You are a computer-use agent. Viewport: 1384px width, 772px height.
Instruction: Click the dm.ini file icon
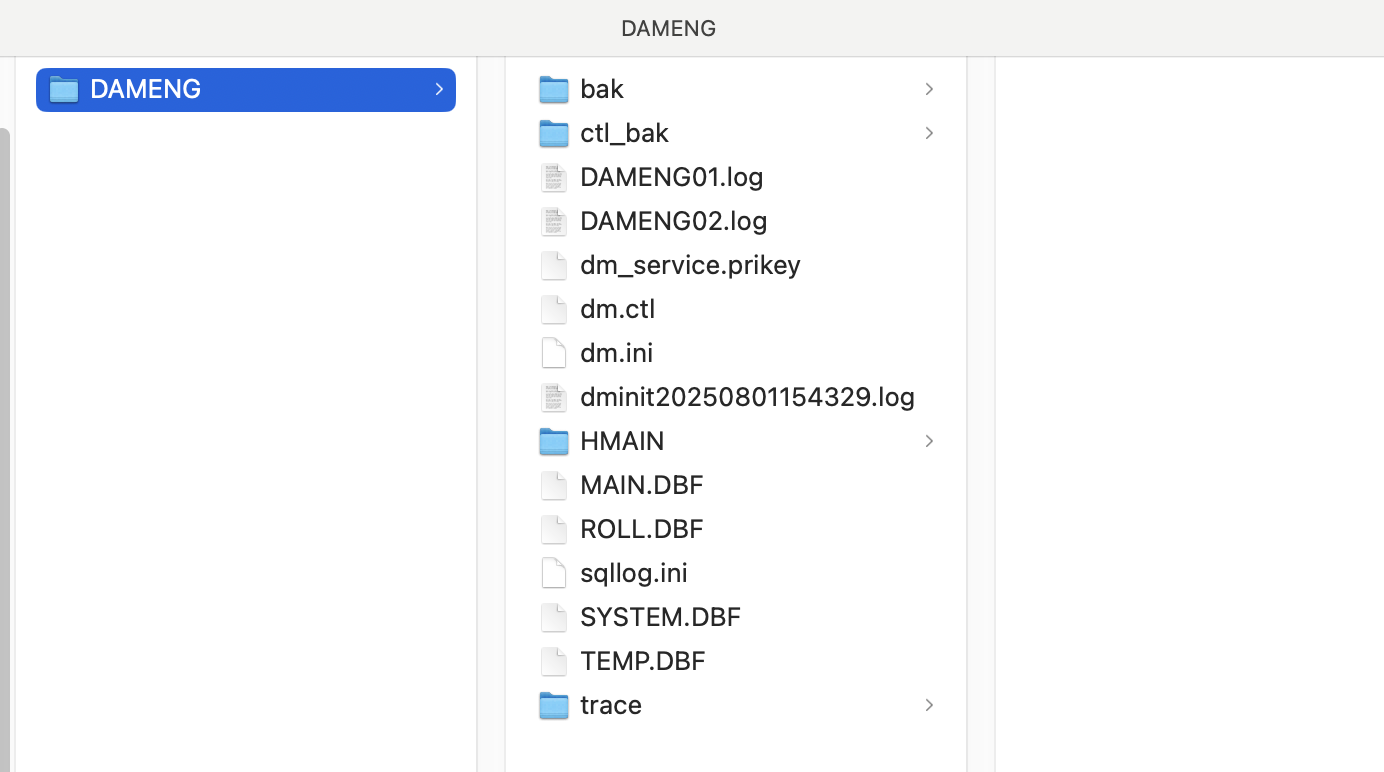(553, 353)
